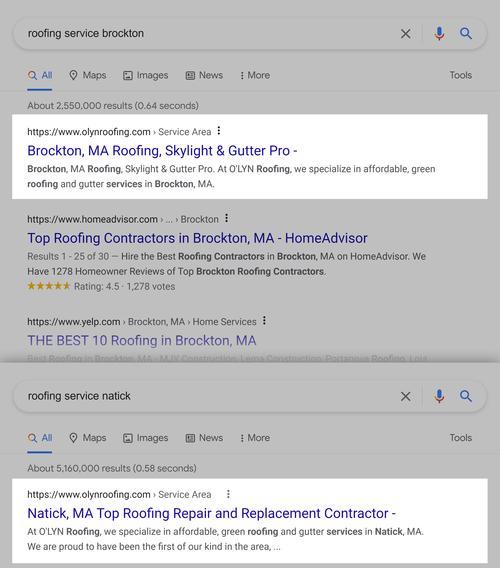Clear the 'roofing service brockton' search text

pos(405,34)
